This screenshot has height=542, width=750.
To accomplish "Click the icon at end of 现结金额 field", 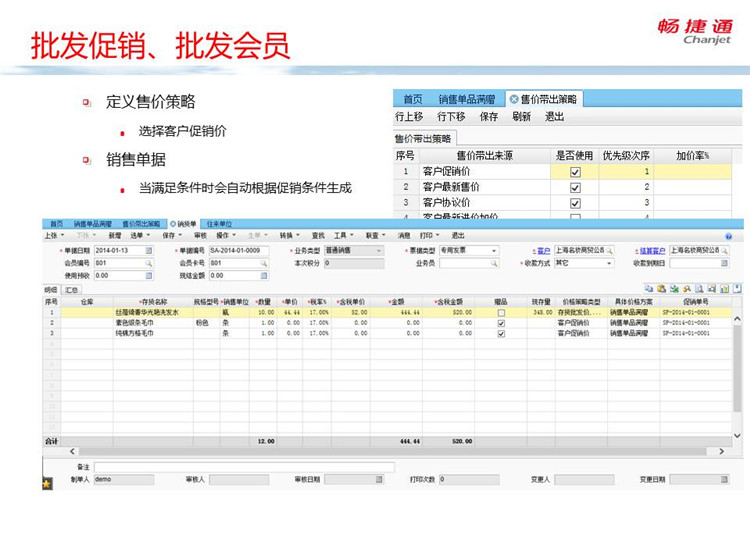I will [264, 276].
